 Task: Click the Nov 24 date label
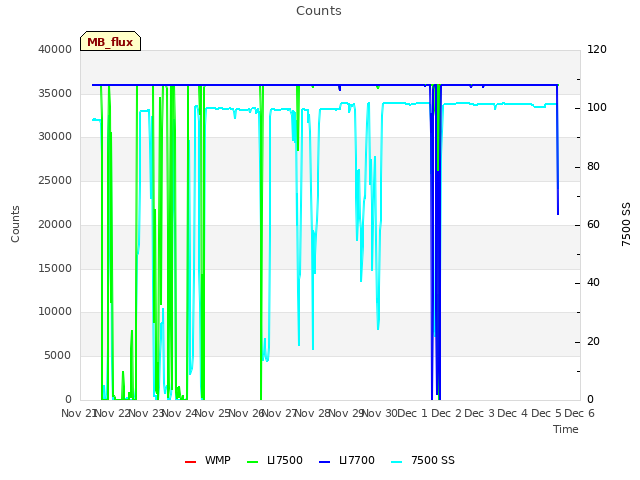click(180, 413)
